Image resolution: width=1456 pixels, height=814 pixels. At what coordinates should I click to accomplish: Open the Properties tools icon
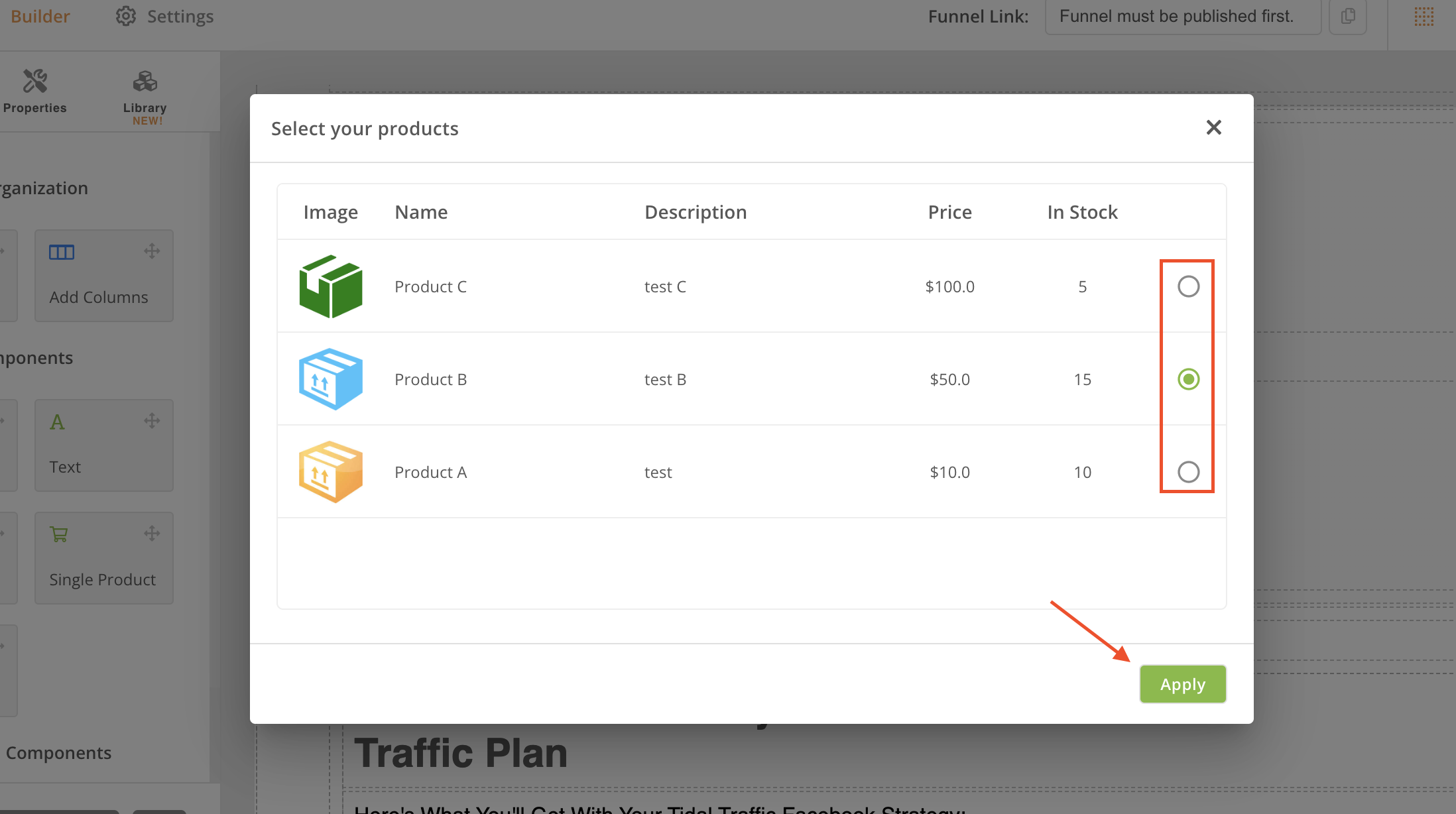pyautogui.click(x=35, y=82)
